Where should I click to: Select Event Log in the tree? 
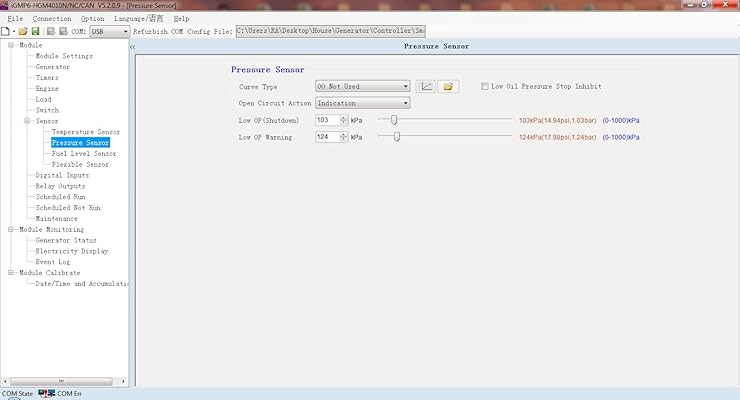[x=53, y=262]
